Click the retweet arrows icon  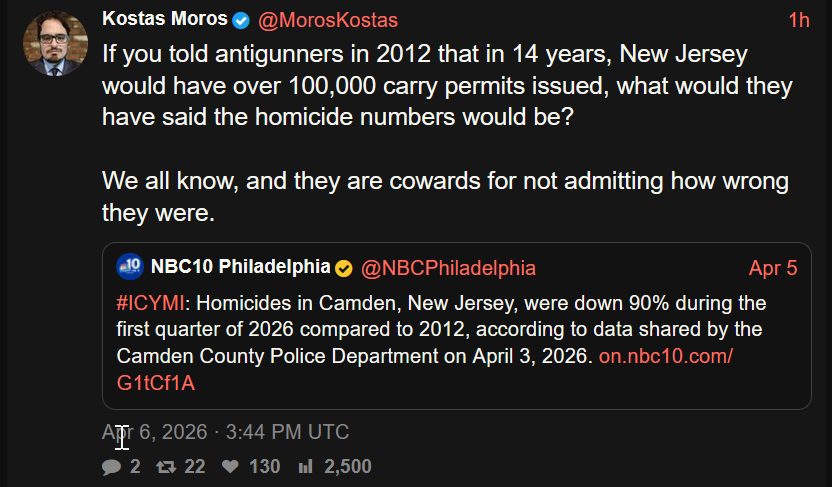pos(165,466)
